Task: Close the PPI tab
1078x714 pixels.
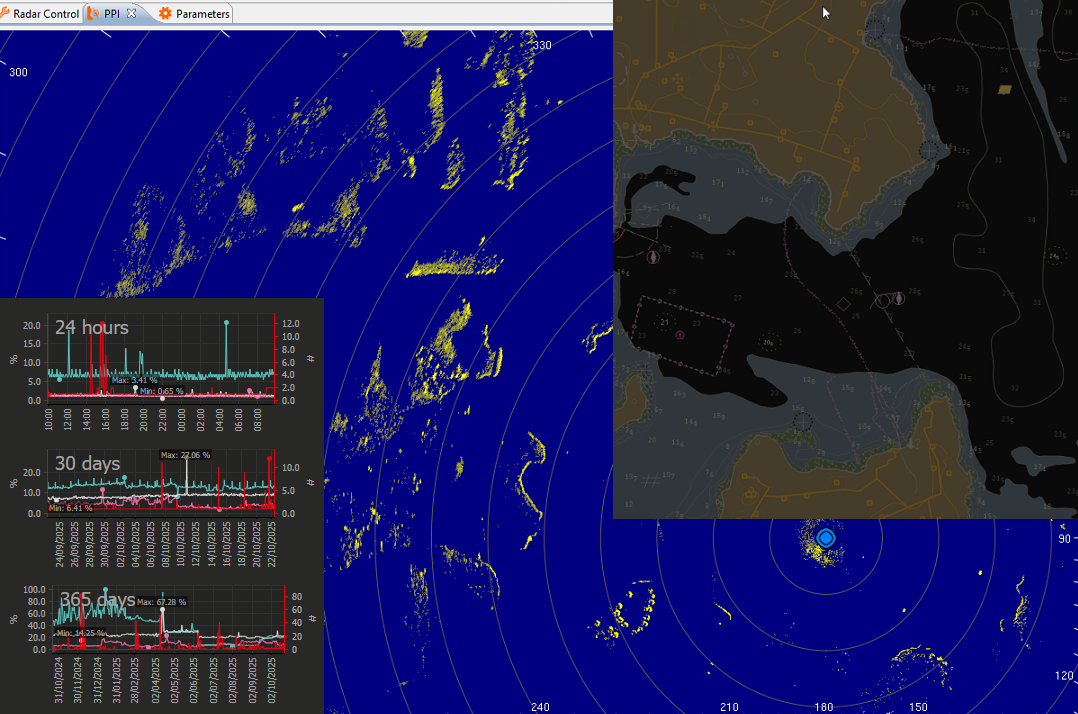Action: coord(131,14)
